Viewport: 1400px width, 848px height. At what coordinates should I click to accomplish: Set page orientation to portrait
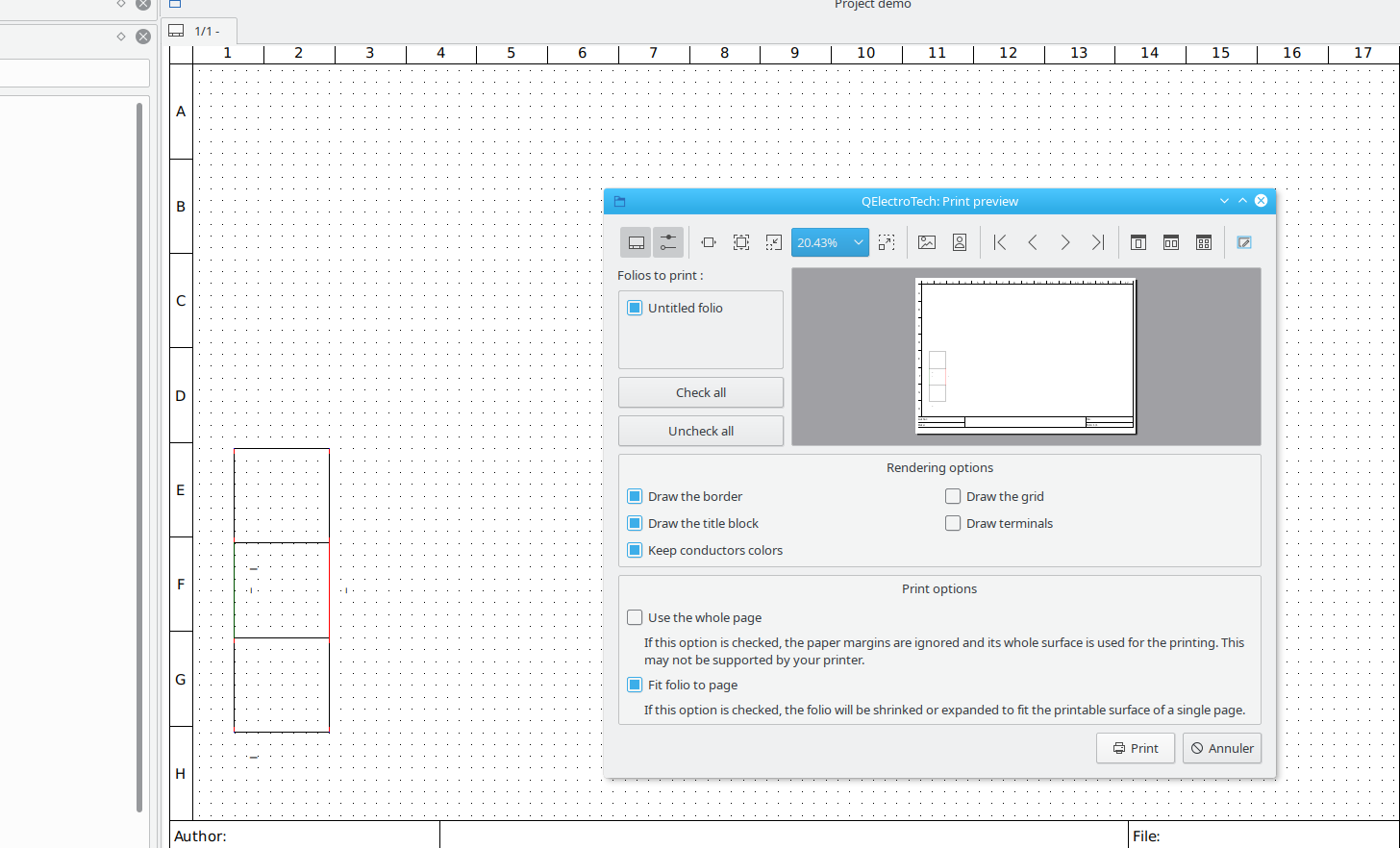tap(960, 242)
